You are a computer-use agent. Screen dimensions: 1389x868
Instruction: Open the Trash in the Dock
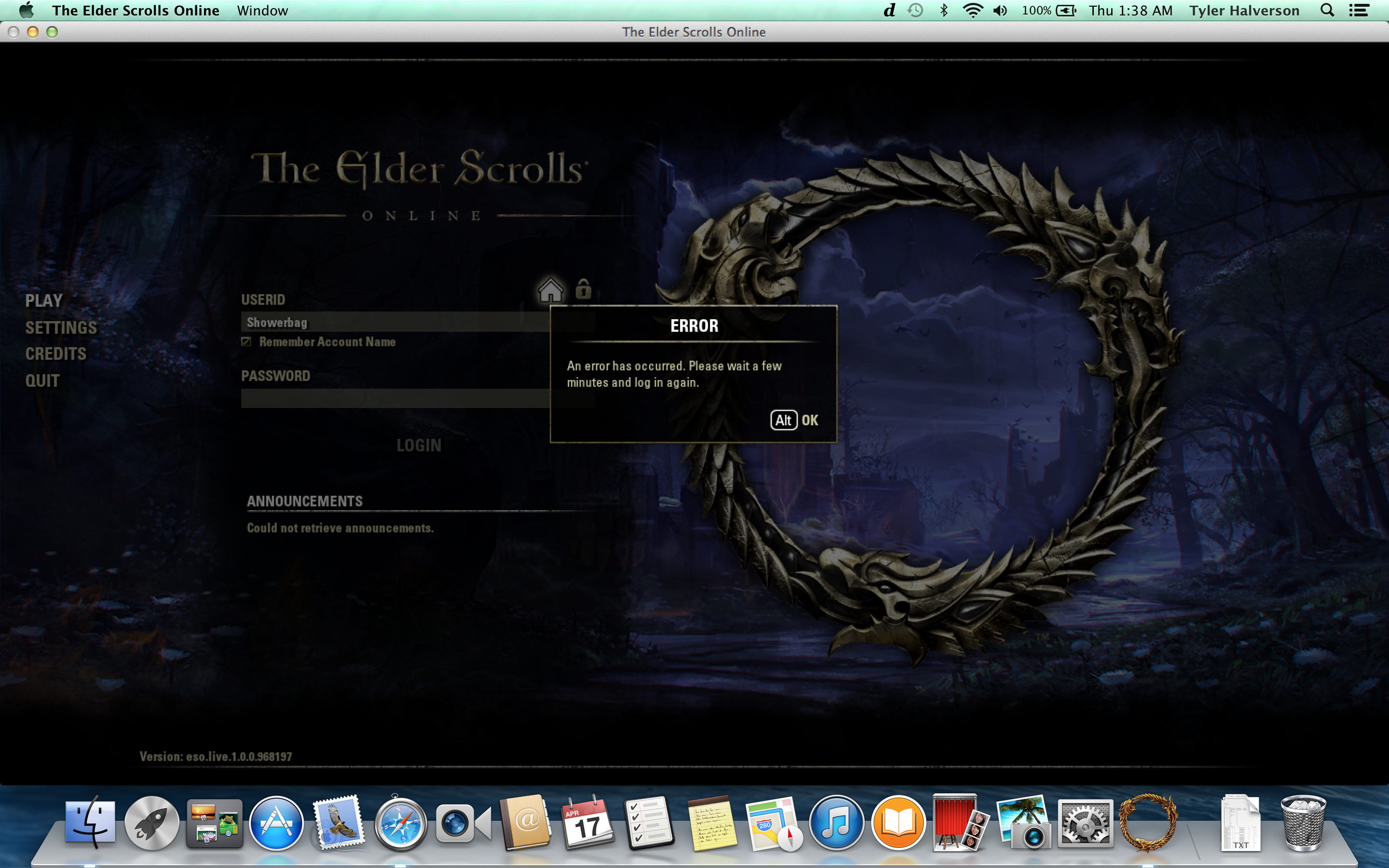point(1304,823)
